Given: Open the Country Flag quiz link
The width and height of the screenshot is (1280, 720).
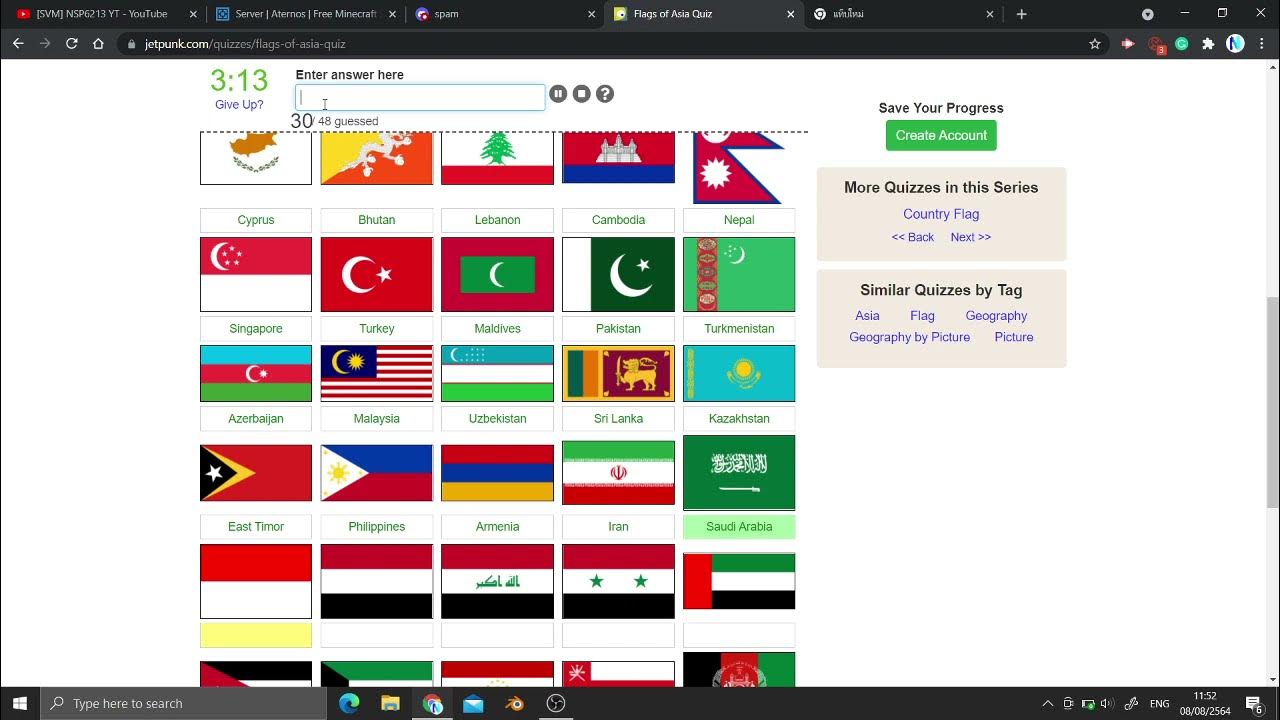Looking at the screenshot, I should (941, 214).
